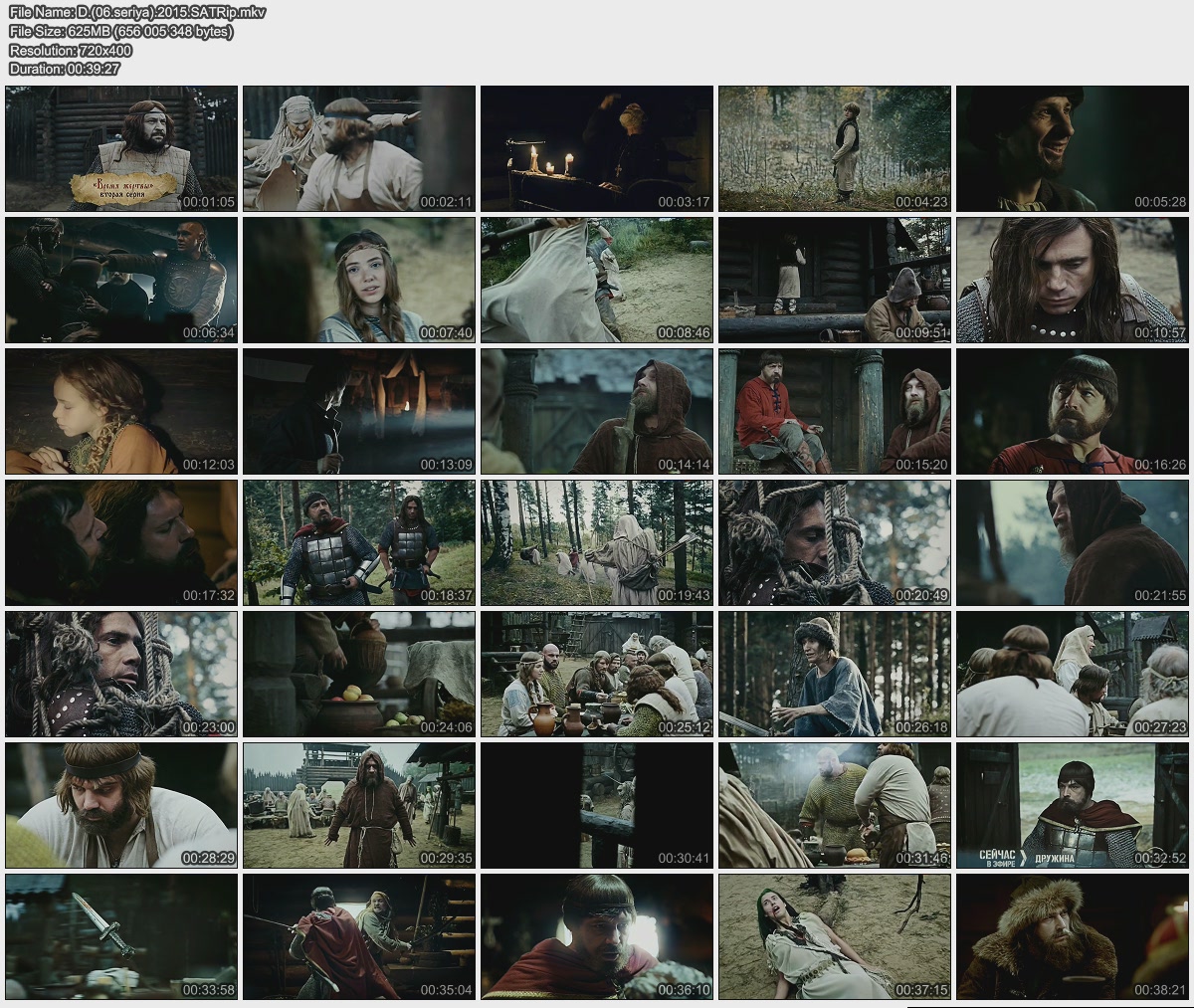Image resolution: width=1194 pixels, height=1008 pixels.
Task: Open the frame of girl with headband at 00:07:40
Action: point(359,280)
